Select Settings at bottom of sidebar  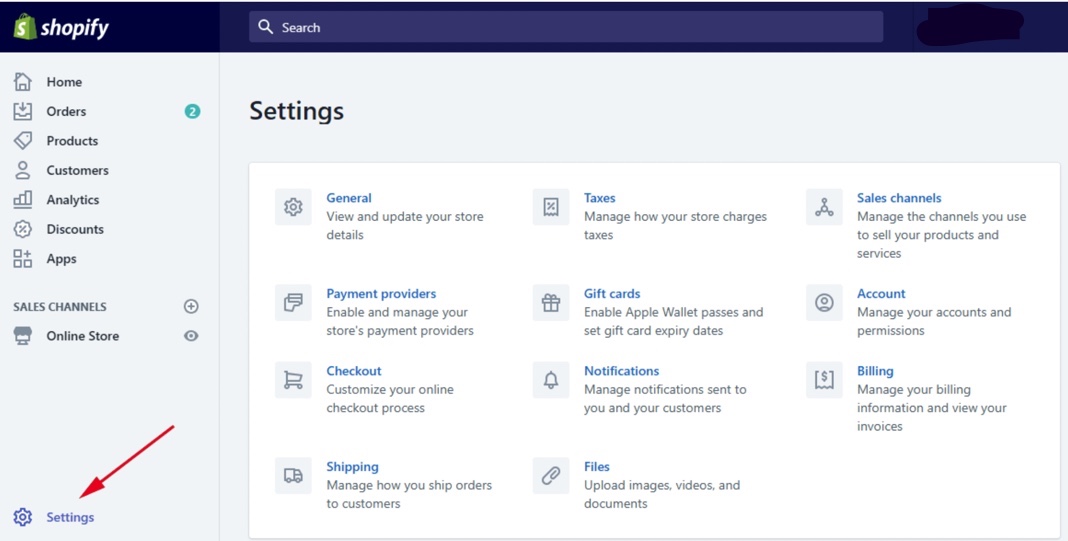pos(70,517)
